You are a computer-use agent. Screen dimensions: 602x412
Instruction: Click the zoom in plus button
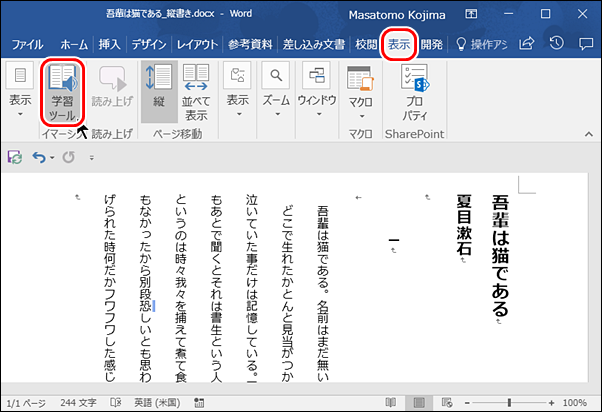click(552, 403)
